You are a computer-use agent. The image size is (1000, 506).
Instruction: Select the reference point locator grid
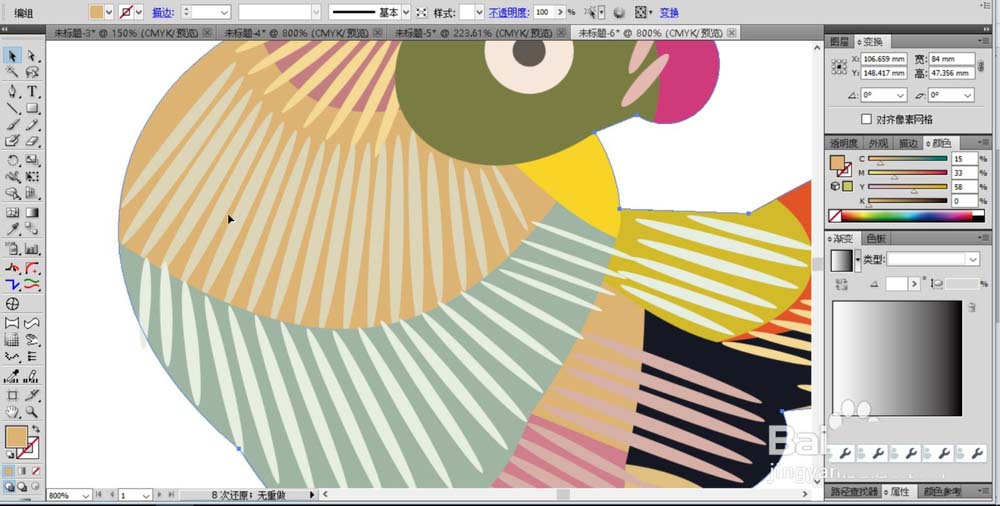click(x=839, y=66)
